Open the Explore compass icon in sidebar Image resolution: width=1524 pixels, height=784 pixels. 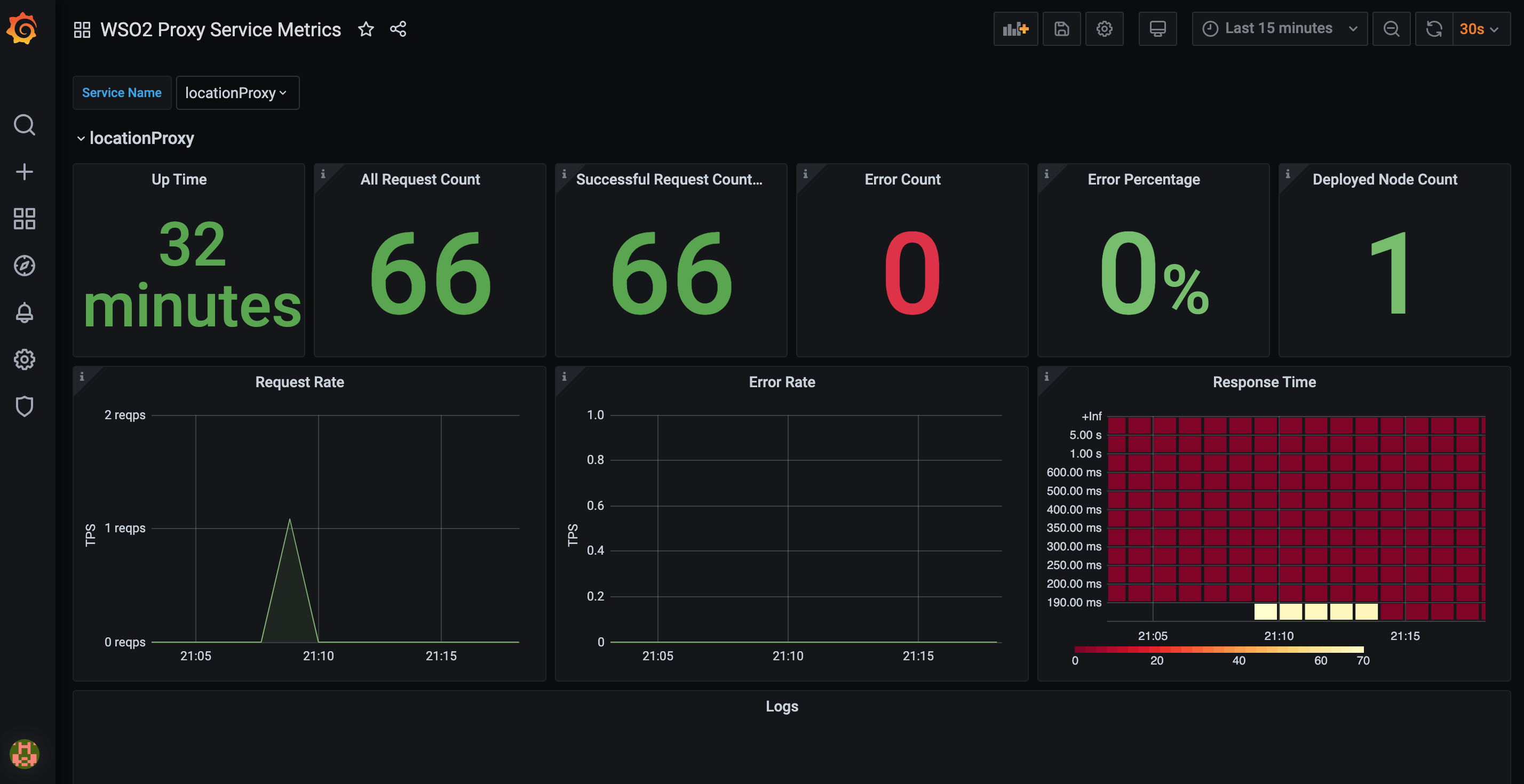pyautogui.click(x=24, y=266)
